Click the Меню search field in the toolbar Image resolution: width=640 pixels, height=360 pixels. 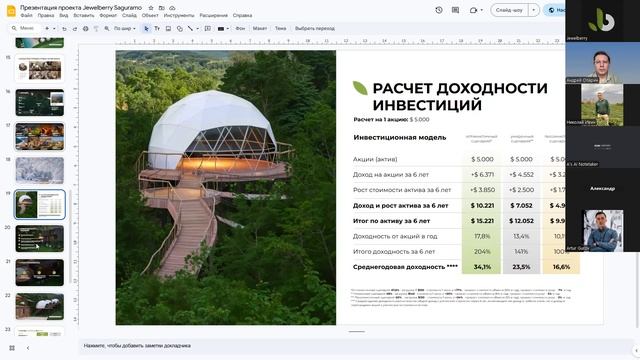24,28
